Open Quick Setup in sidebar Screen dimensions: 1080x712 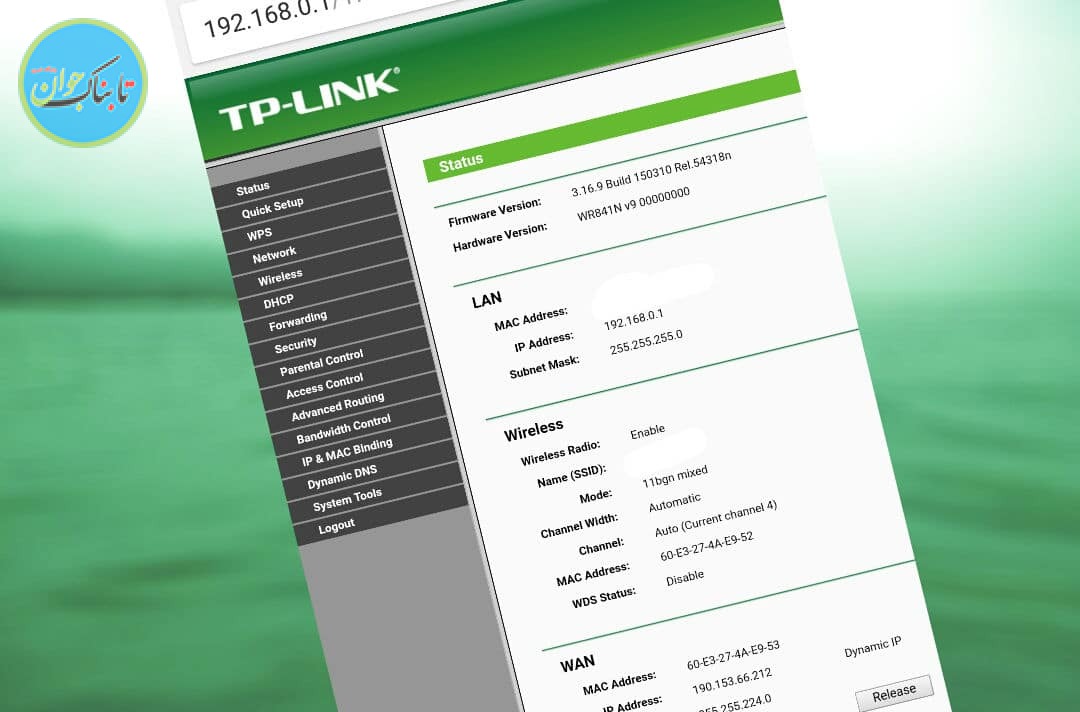[x=272, y=208]
